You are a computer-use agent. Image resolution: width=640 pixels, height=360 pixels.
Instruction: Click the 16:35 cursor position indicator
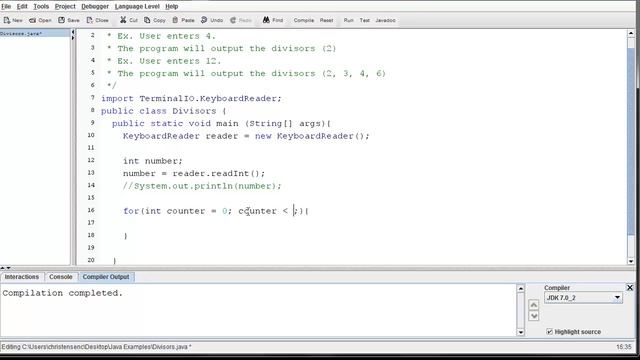[x=624, y=347]
